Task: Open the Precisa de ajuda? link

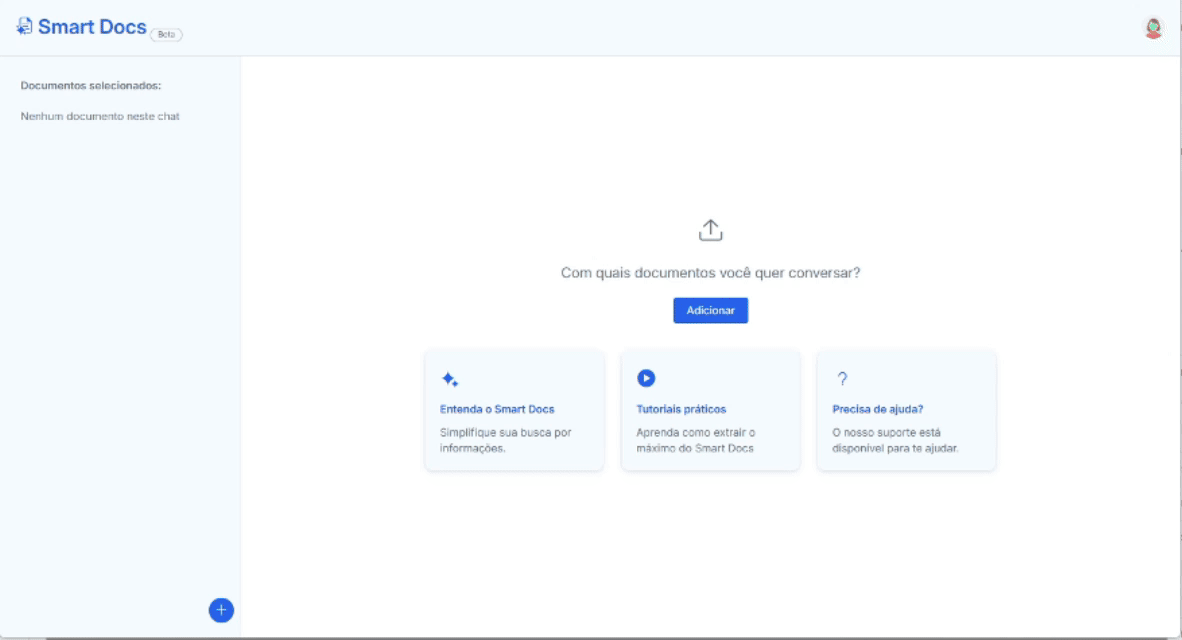Action: point(877,409)
